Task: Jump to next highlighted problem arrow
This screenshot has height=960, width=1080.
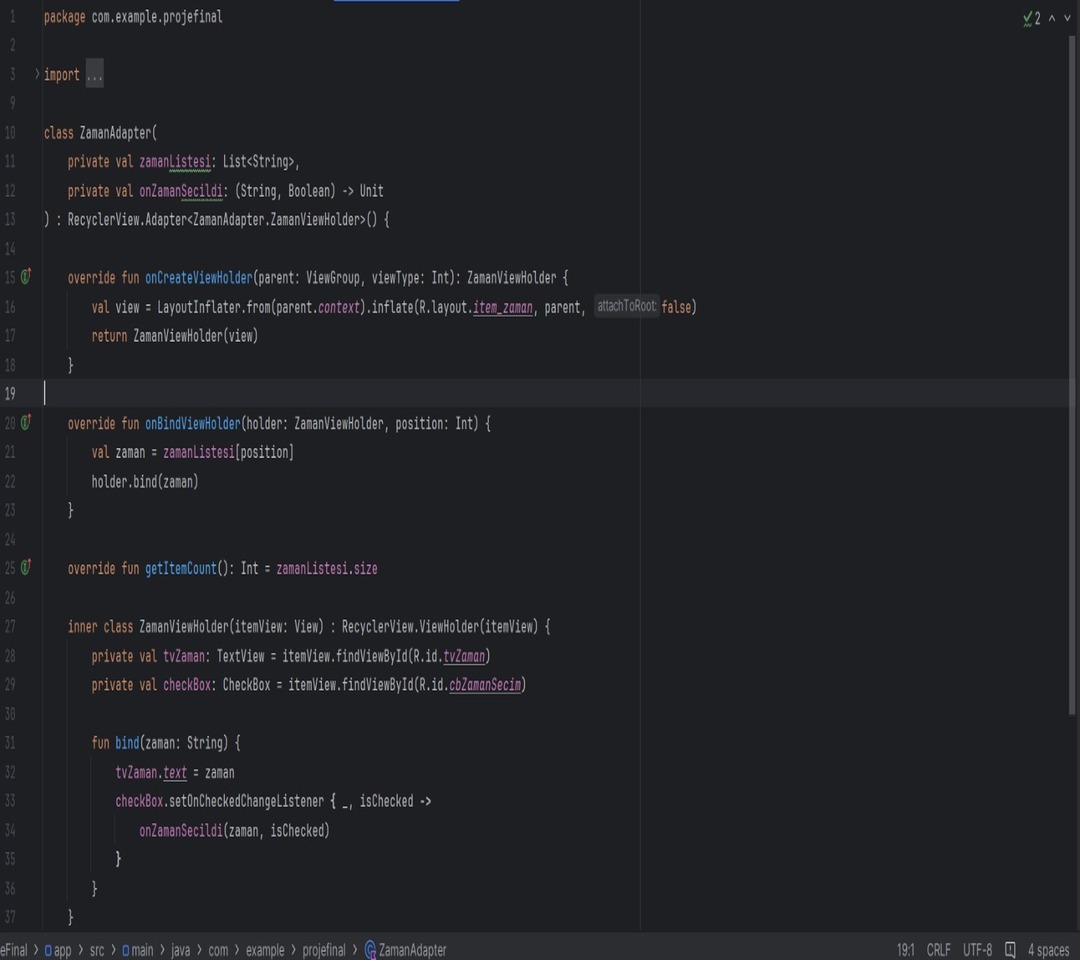Action: point(1067,18)
